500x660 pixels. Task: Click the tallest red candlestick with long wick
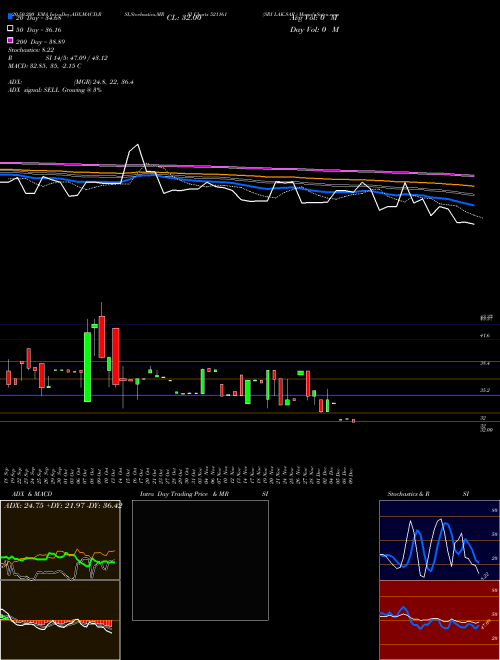(101, 336)
